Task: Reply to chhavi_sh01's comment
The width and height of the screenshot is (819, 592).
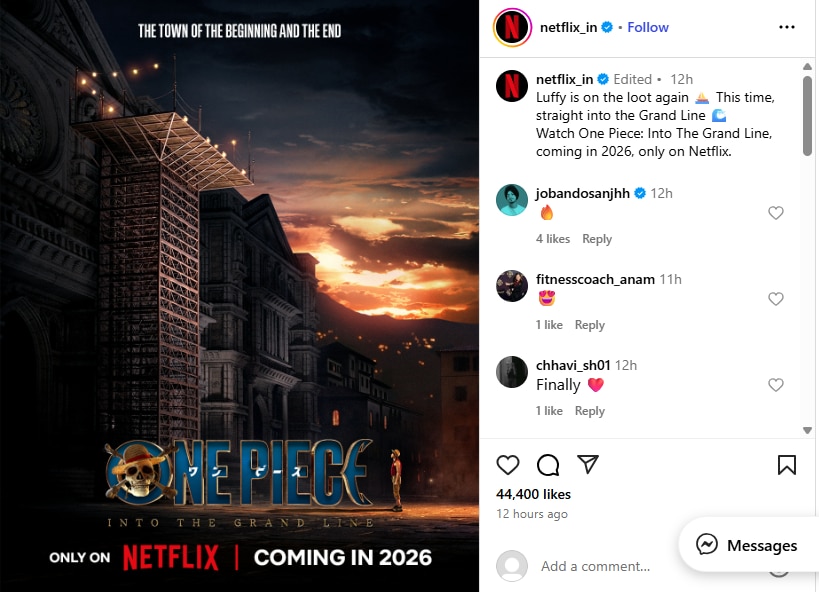Action: point(590,411)
